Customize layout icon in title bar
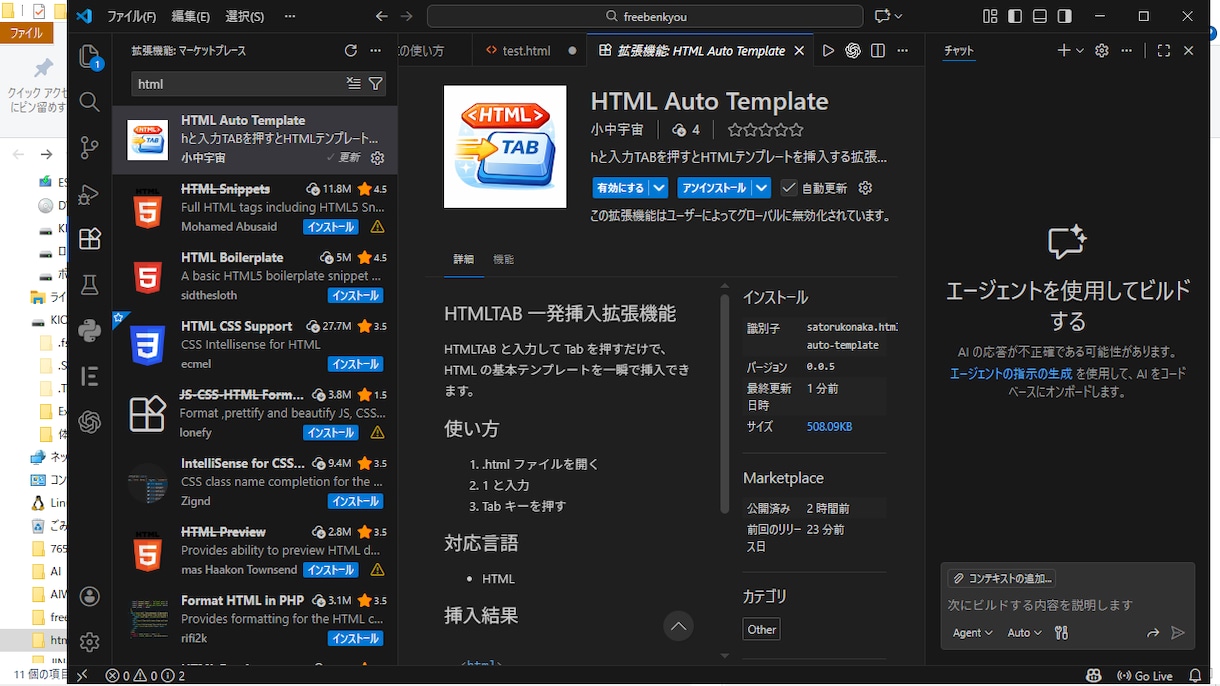Viewport: 1220px width, 686px height. coord(990,17)
